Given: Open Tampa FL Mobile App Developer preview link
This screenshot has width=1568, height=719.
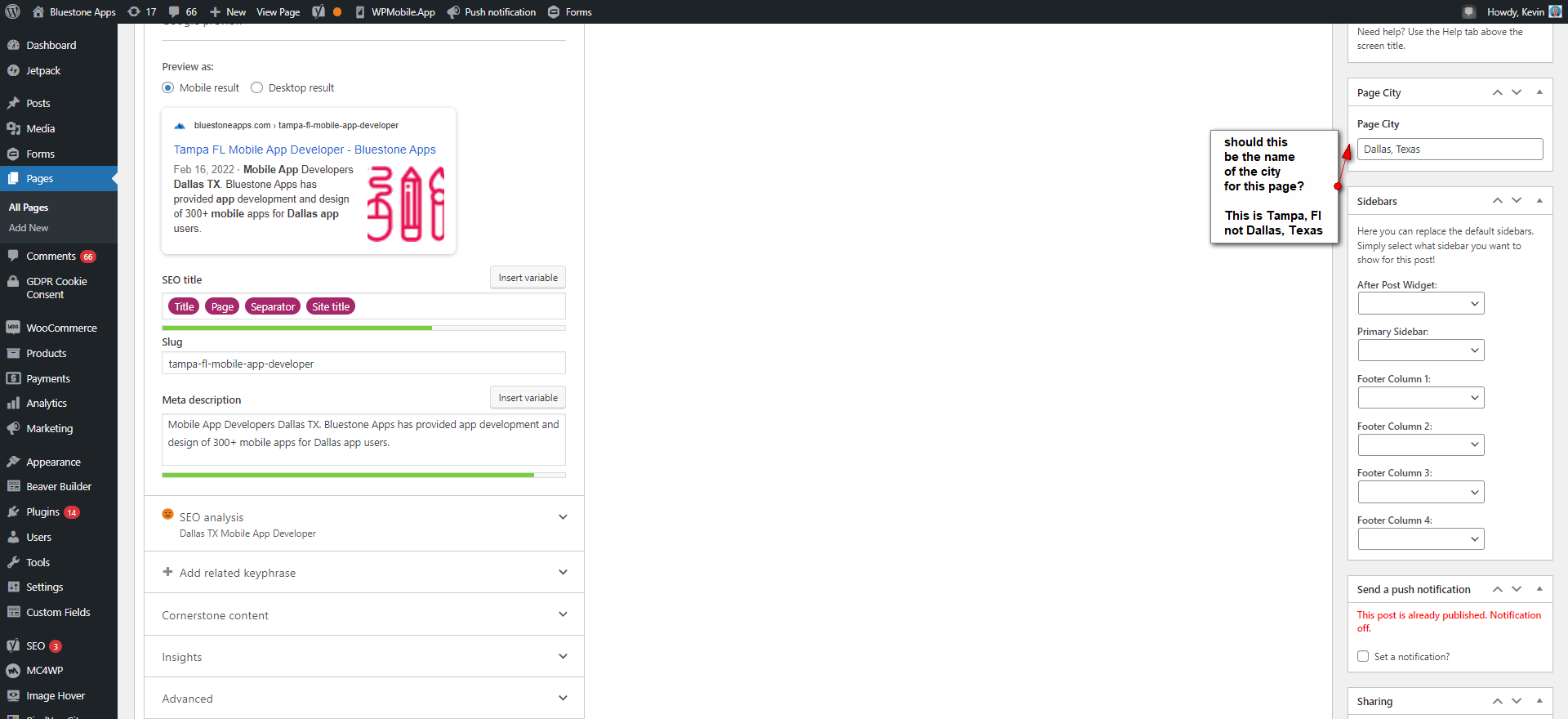Looking at the screenshot, I should click(x=305, y=150).
